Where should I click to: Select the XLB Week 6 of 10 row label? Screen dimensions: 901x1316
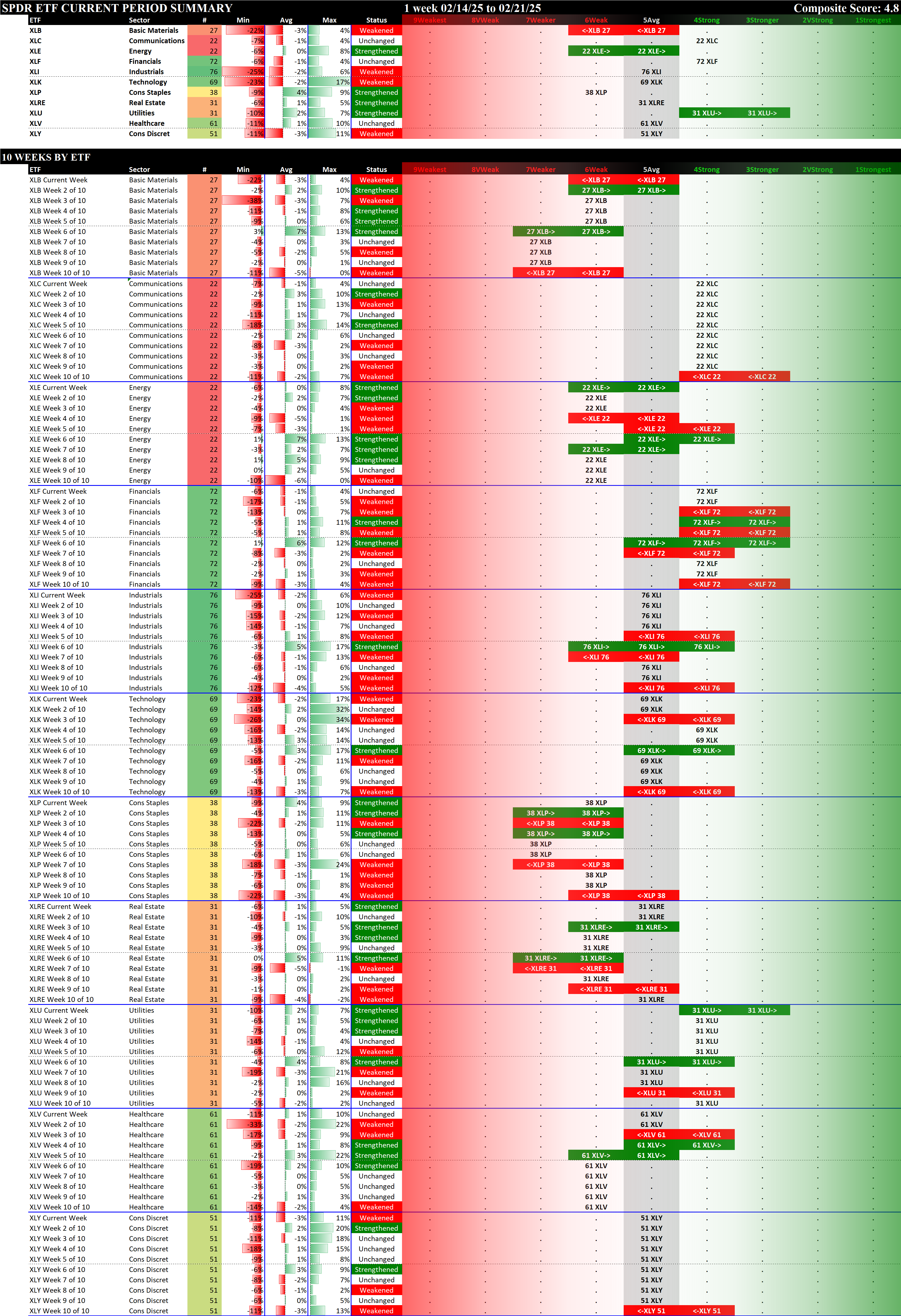(x=58, y=232)
